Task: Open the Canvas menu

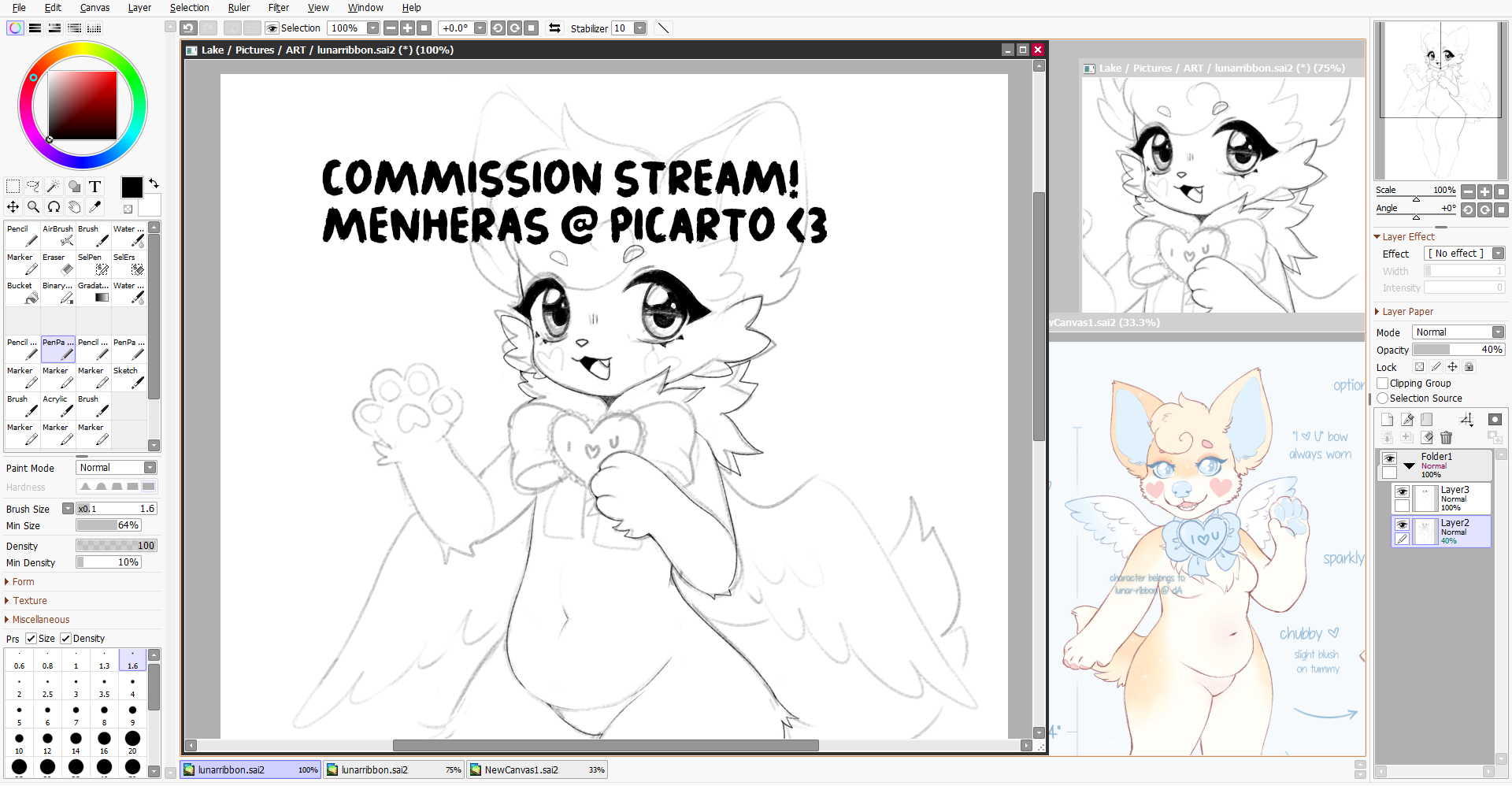Action: tap(94, 8)
